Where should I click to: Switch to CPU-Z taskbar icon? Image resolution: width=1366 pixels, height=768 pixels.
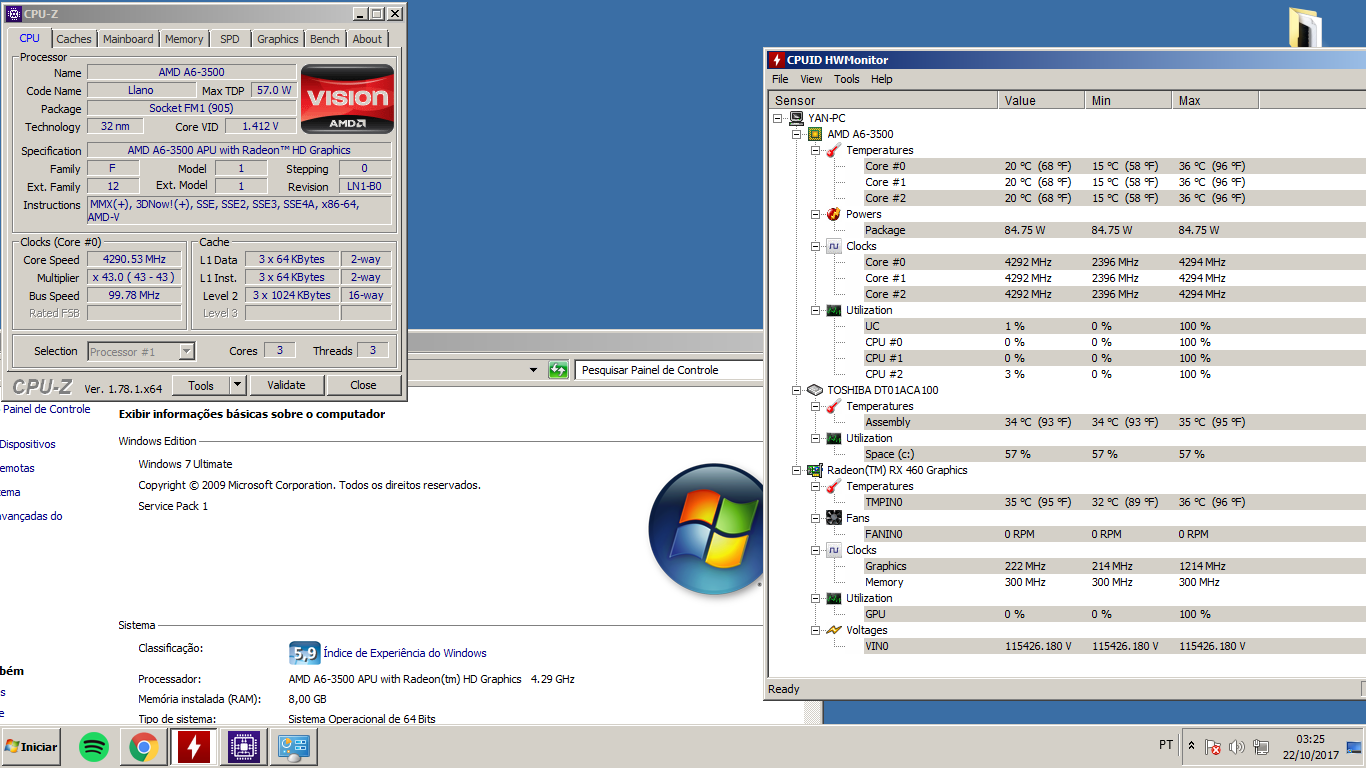pyautogui.click(x=244, y=746)
